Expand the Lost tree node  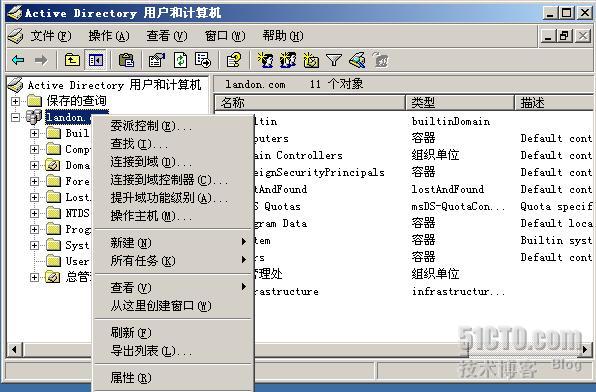coord(34,197)
